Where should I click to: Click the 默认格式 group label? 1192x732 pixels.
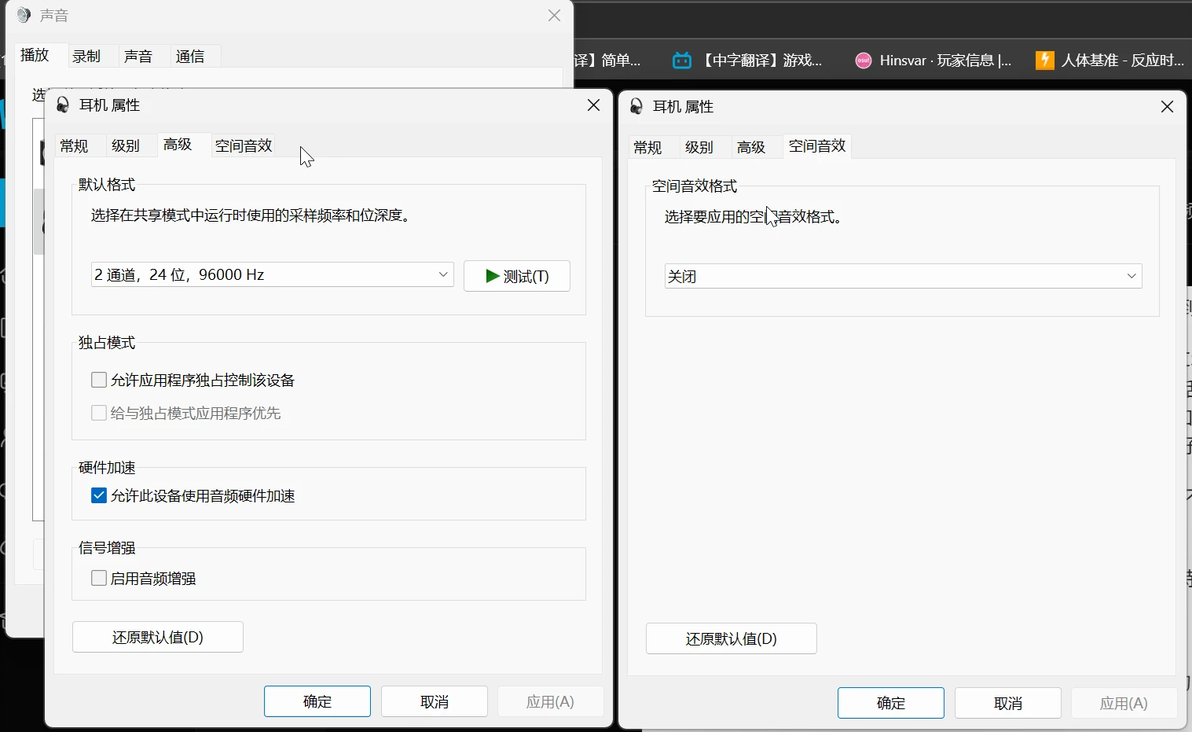click(106, 184)
